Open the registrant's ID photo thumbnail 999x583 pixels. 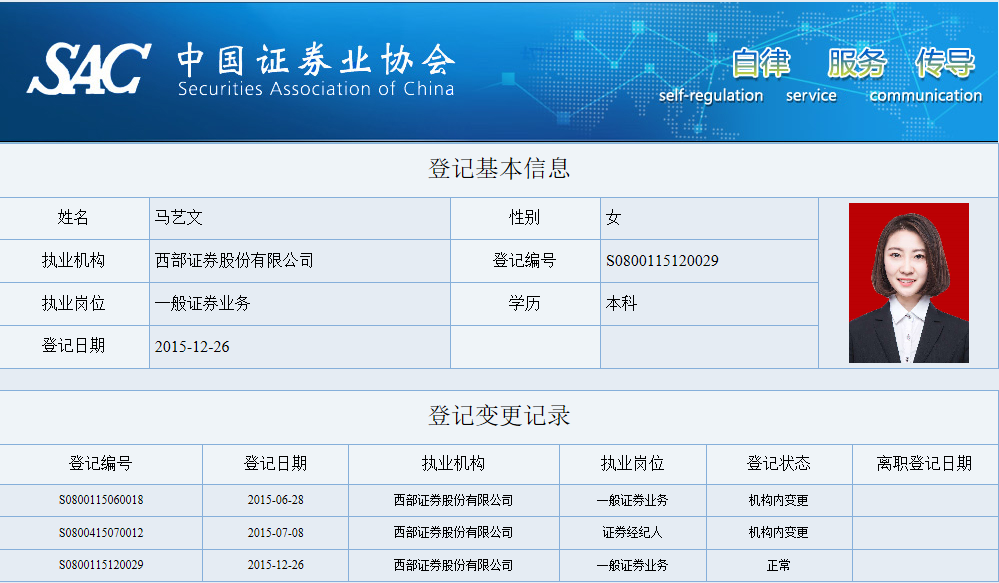[x=908, y=283]
